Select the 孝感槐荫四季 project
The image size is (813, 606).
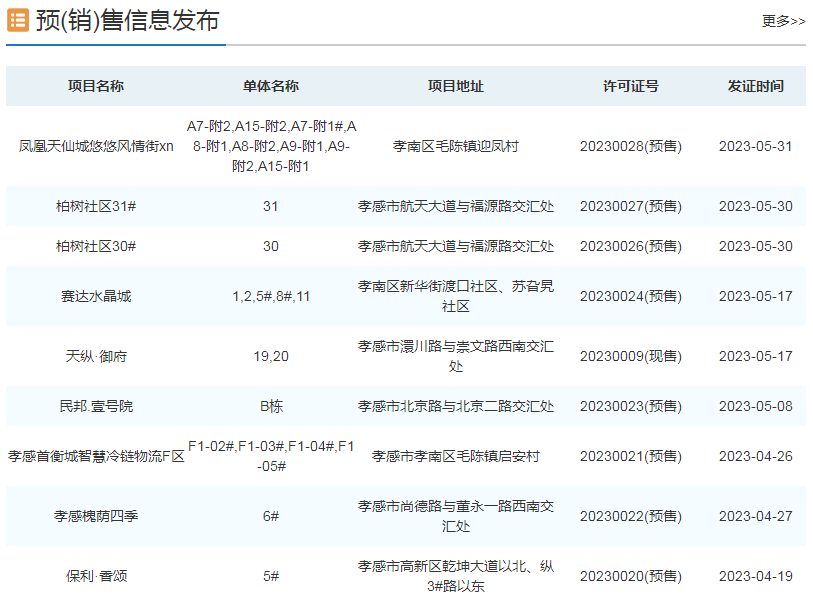(x=96, y=516)
